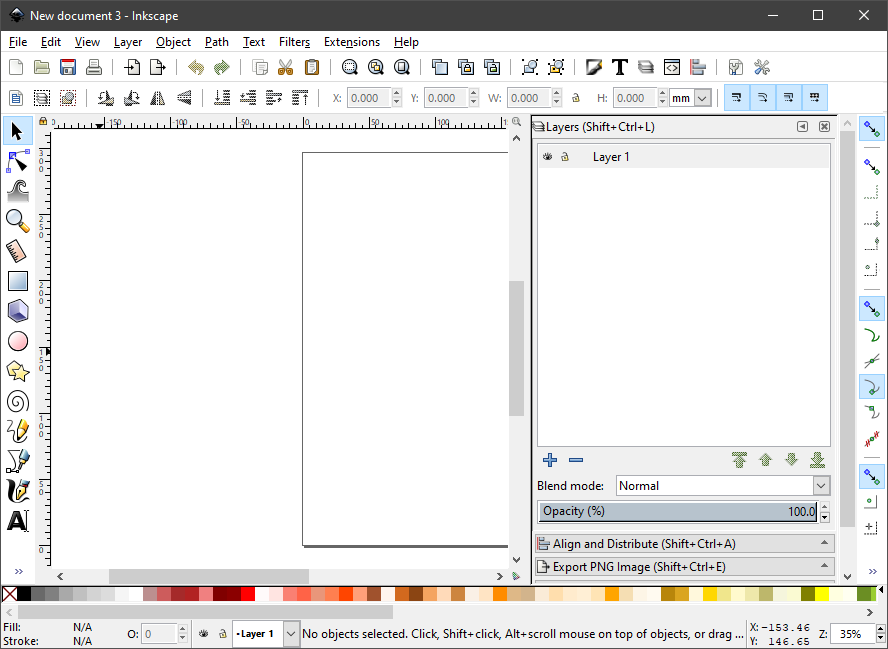Screen dimensions: 888x649
Task: Activate the Spiral tool
Action: 17,401
